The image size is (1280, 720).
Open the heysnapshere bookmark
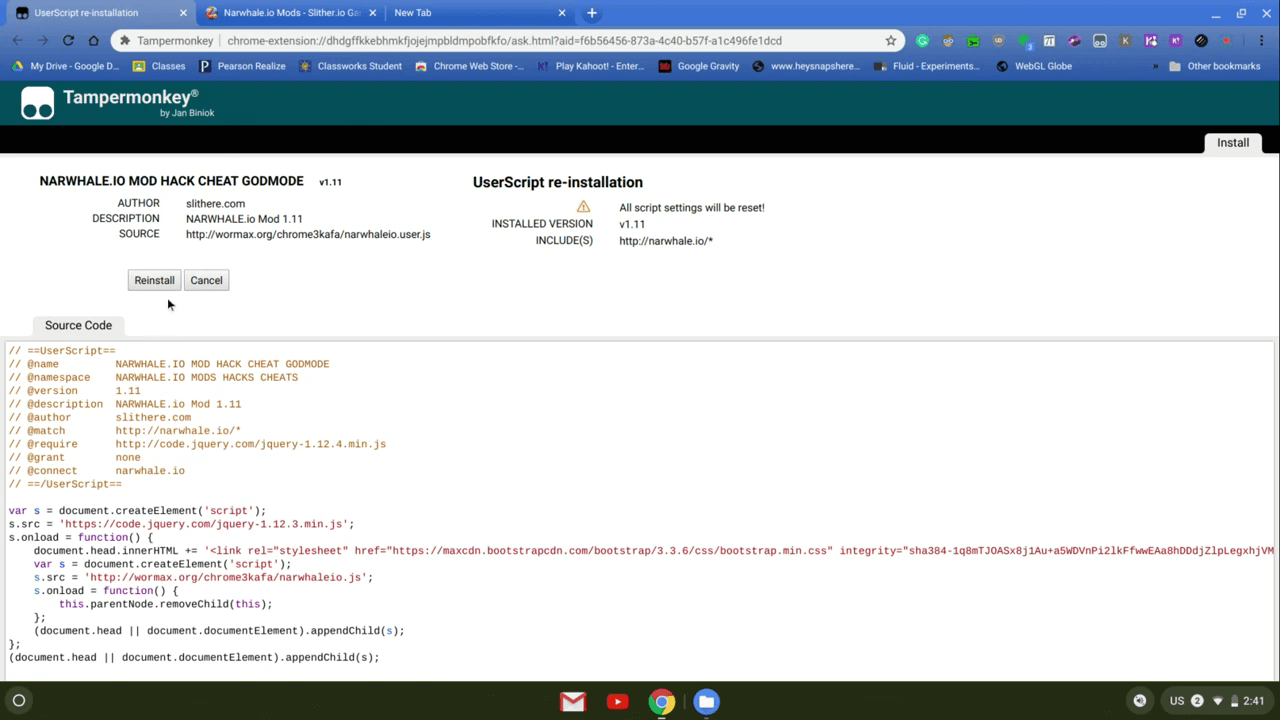coord(806,66)
